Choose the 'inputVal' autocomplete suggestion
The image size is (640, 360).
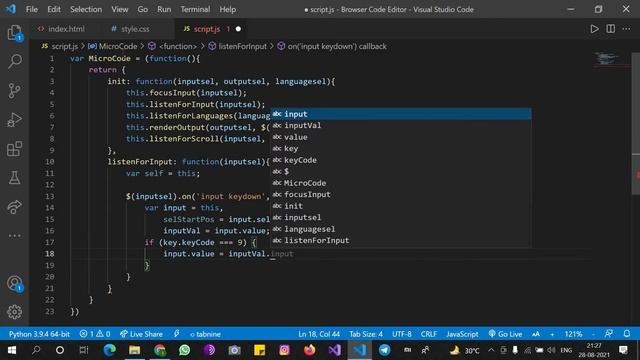[x=401, y=125]
